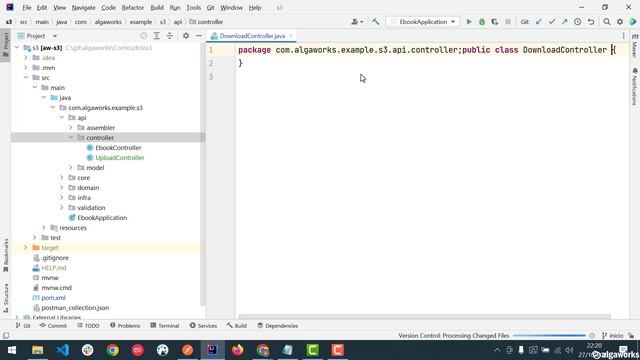Viewport: 640px width, 360px height.
Task: Open Search Everywhere magnifier icon
Action: [607, 22]
